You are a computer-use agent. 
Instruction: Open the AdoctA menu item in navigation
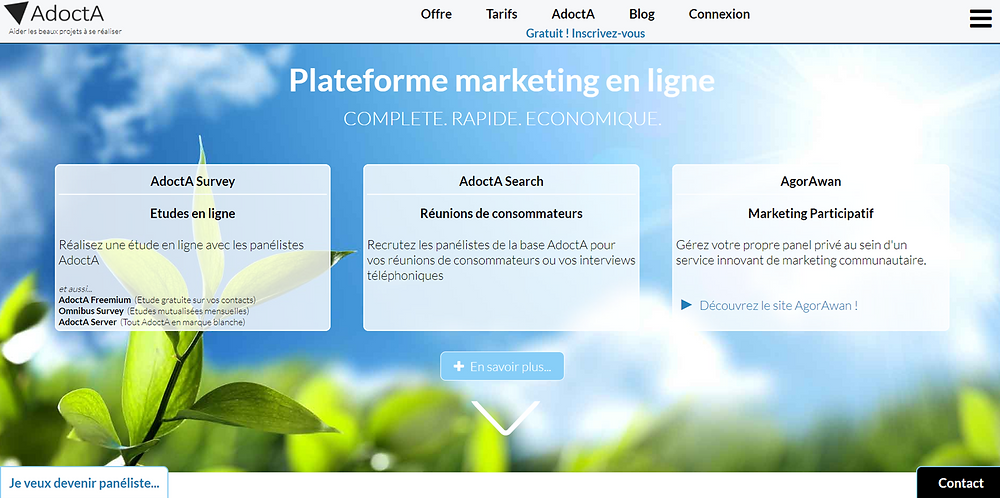point(573,14)
